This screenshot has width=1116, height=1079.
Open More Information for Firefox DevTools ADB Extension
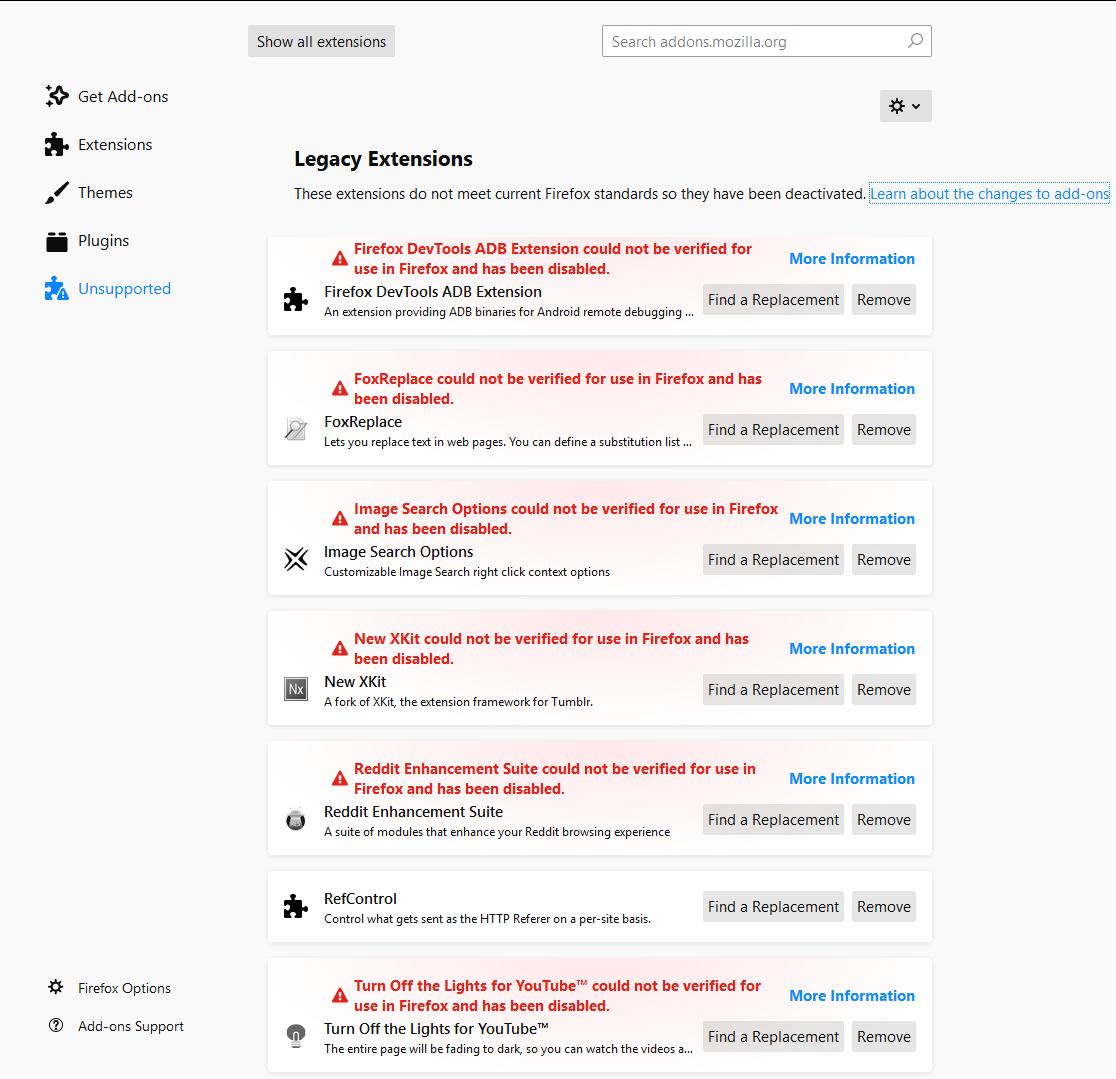[x=852, y=258]
